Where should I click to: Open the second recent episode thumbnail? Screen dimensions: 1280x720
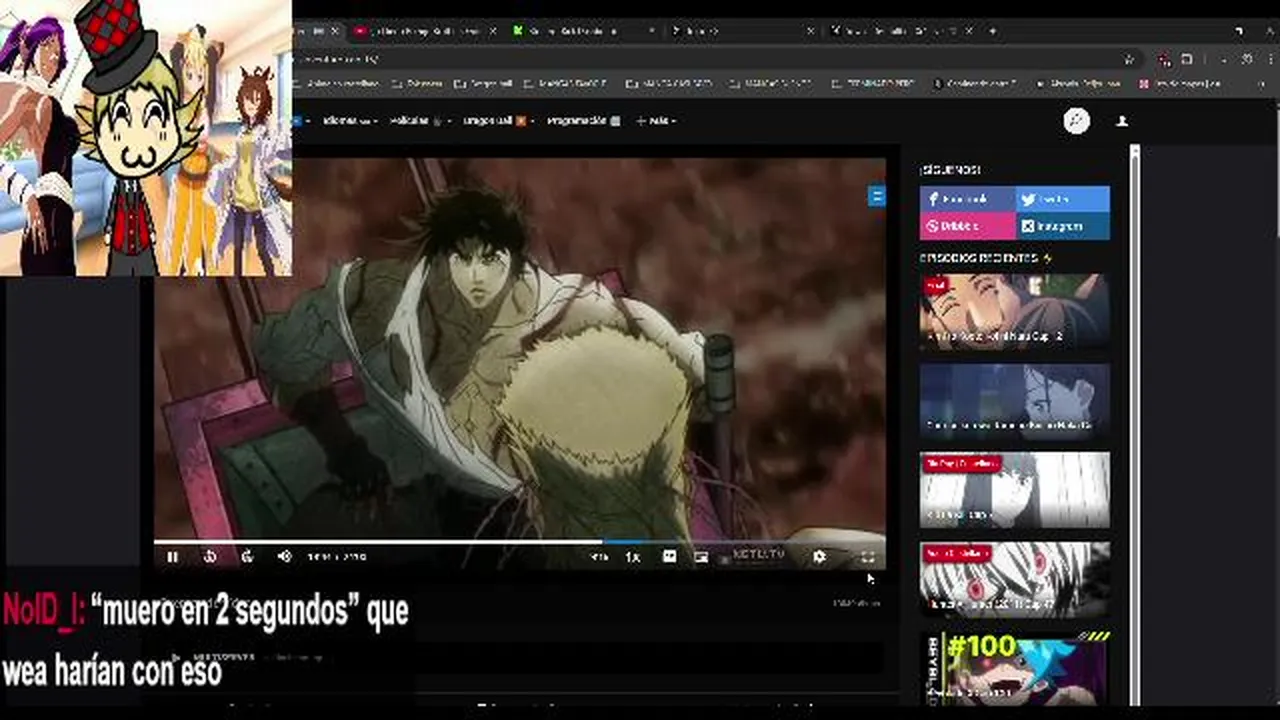point(1014,400)
